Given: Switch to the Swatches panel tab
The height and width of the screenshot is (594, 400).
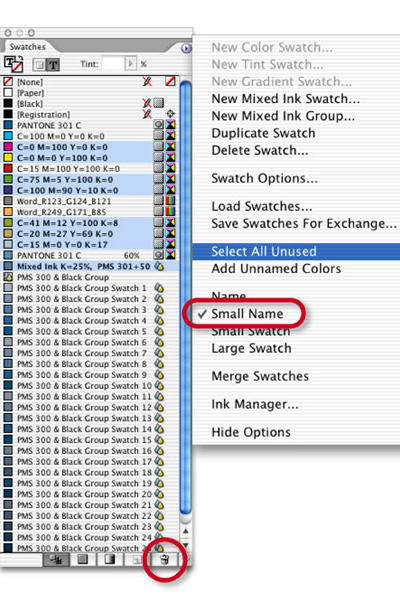Looking at the screenshot, I should (27, 47).
